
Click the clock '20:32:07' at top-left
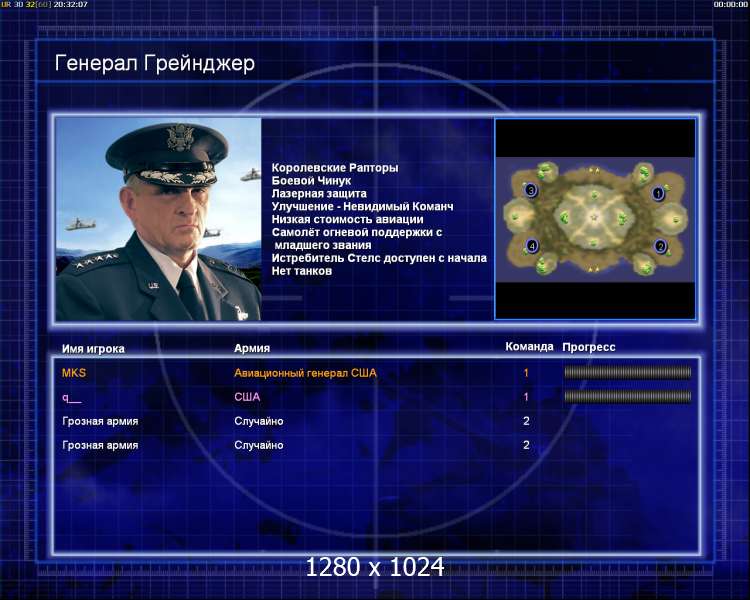[x=70, y=4]
